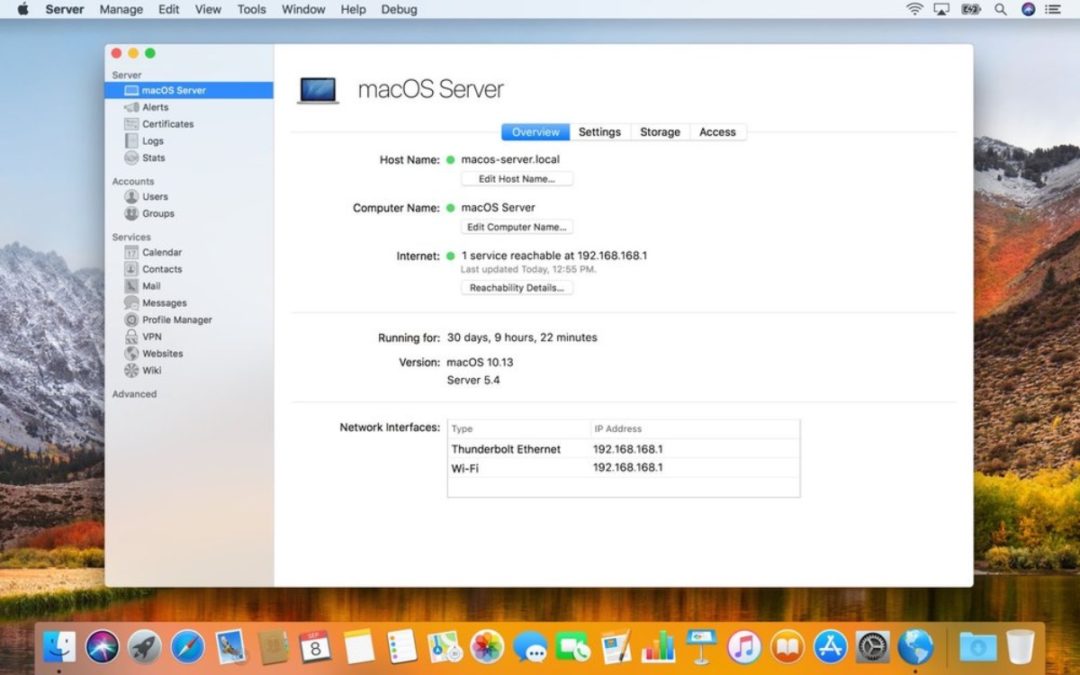The width and height of the screenshot is (1080, 675).
Task: Open the Stats monitor
Action: 154,158
